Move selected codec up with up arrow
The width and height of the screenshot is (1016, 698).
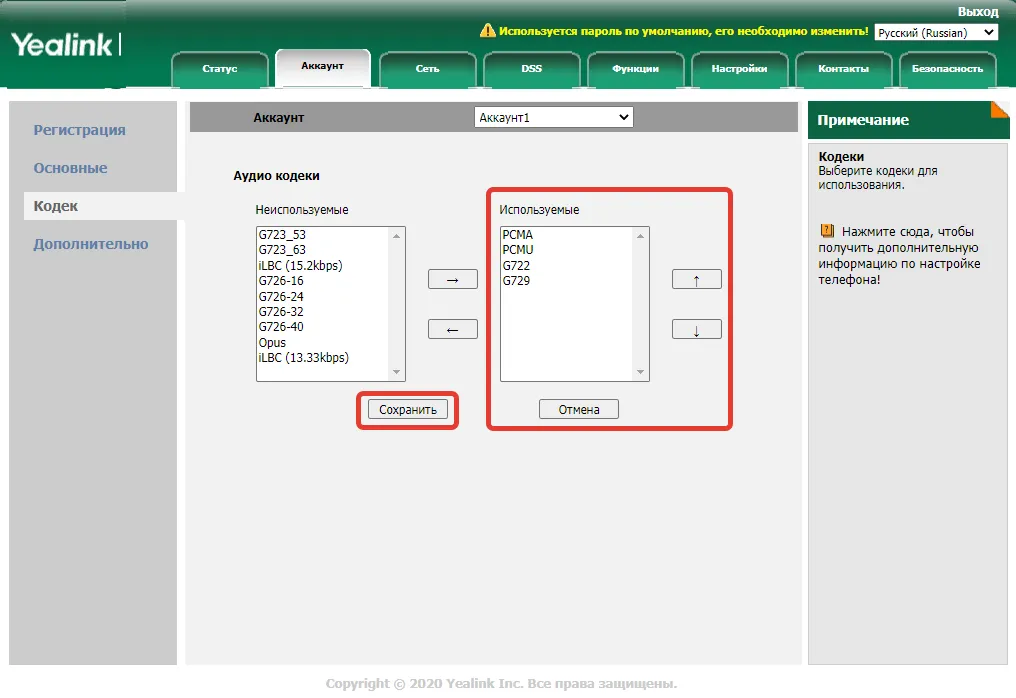697,279
